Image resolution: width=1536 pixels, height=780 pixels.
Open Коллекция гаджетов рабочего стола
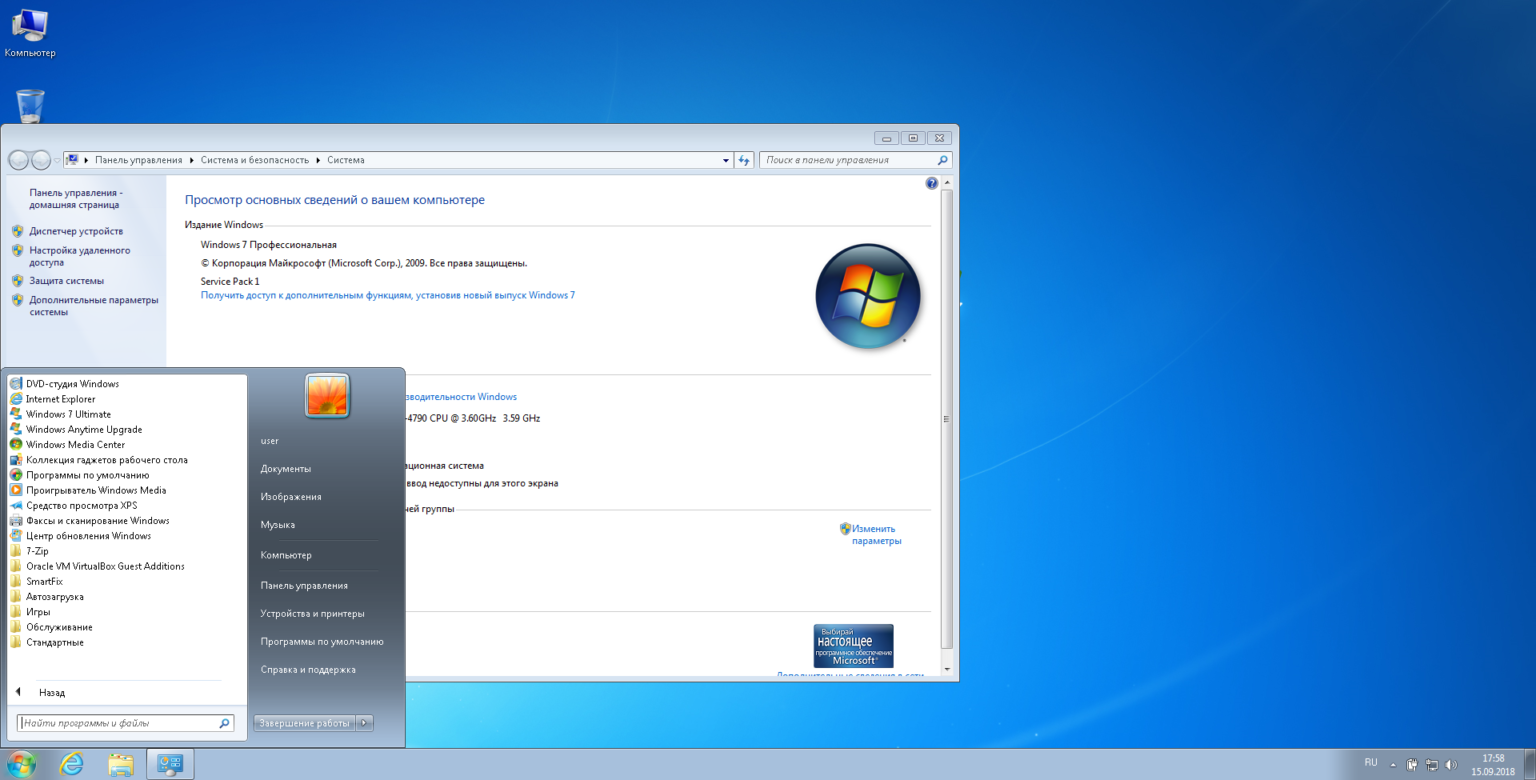pos(106,460)
